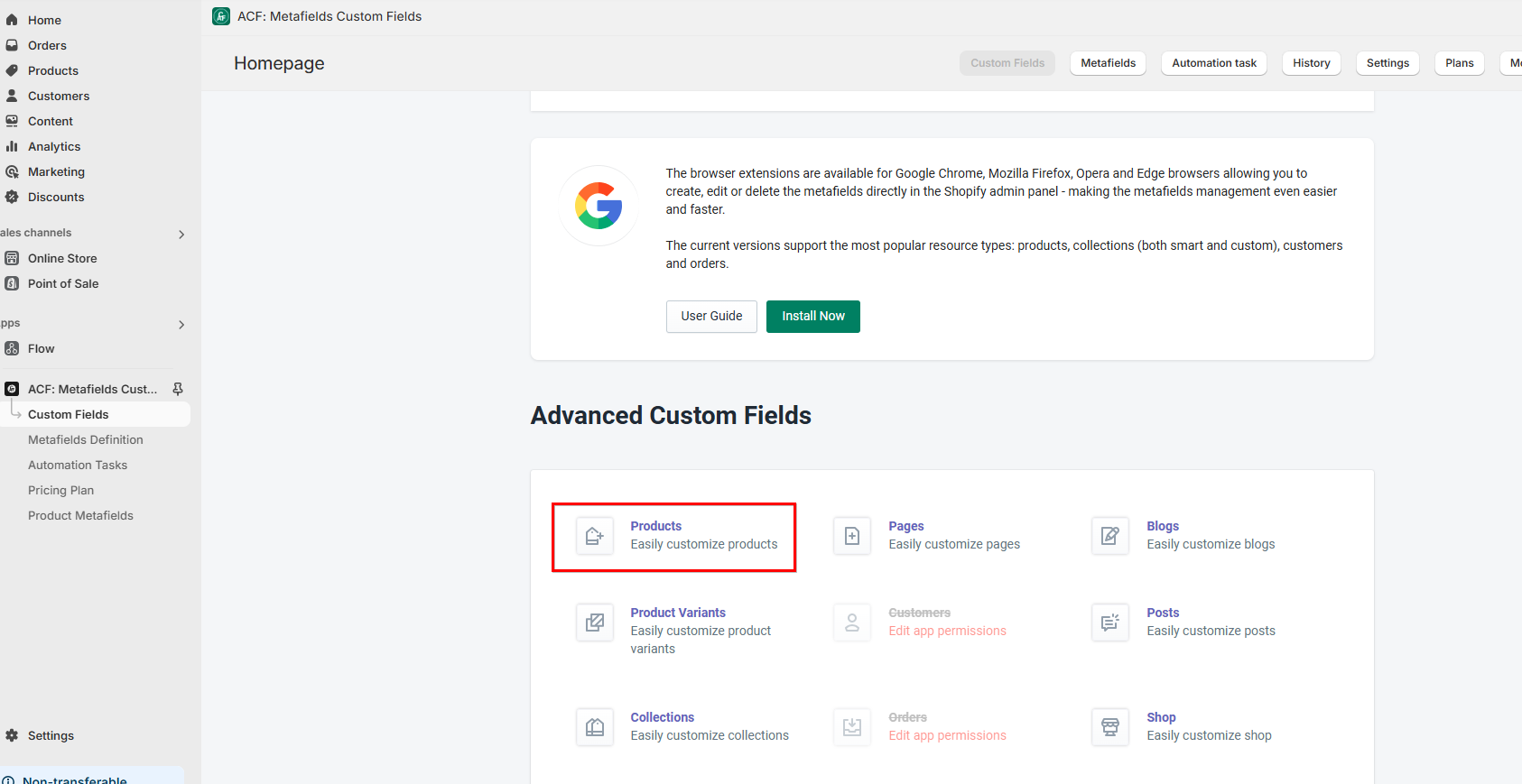Click the Discounts badge icon
The image size is (1522, 784).
[x=12, y=197]
